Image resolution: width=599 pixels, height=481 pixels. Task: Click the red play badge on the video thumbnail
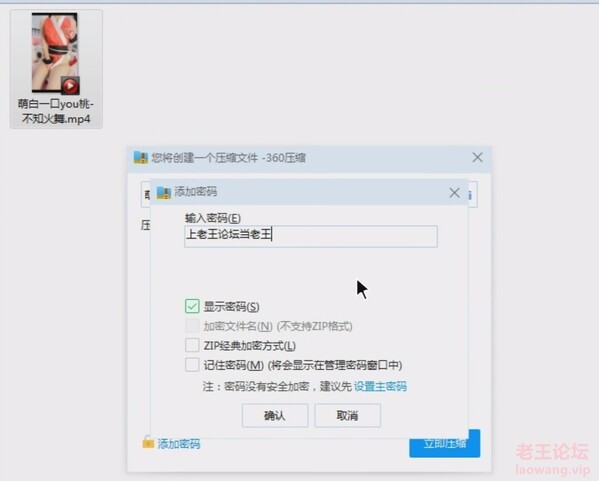pyautogui.click(x=70, y=86)
